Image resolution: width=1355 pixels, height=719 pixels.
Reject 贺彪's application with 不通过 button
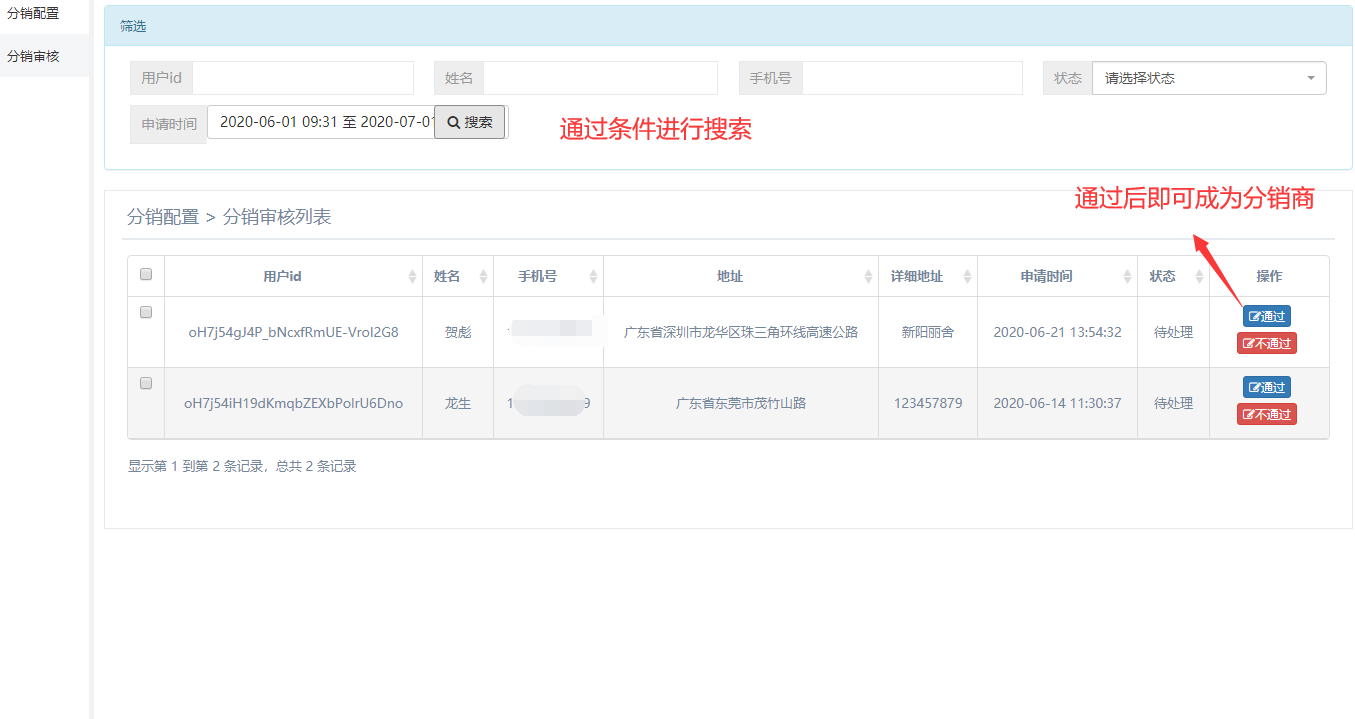(x=1266, y=343)
